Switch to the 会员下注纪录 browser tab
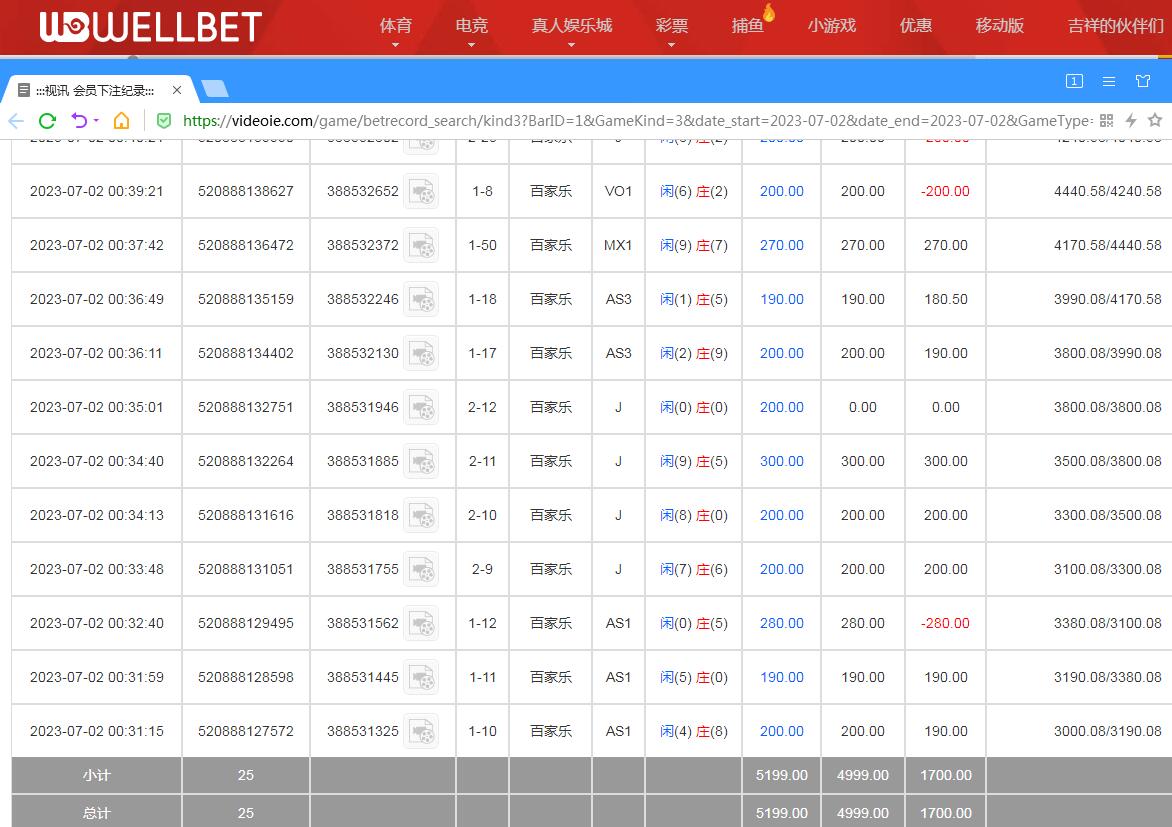 (95, 90)
